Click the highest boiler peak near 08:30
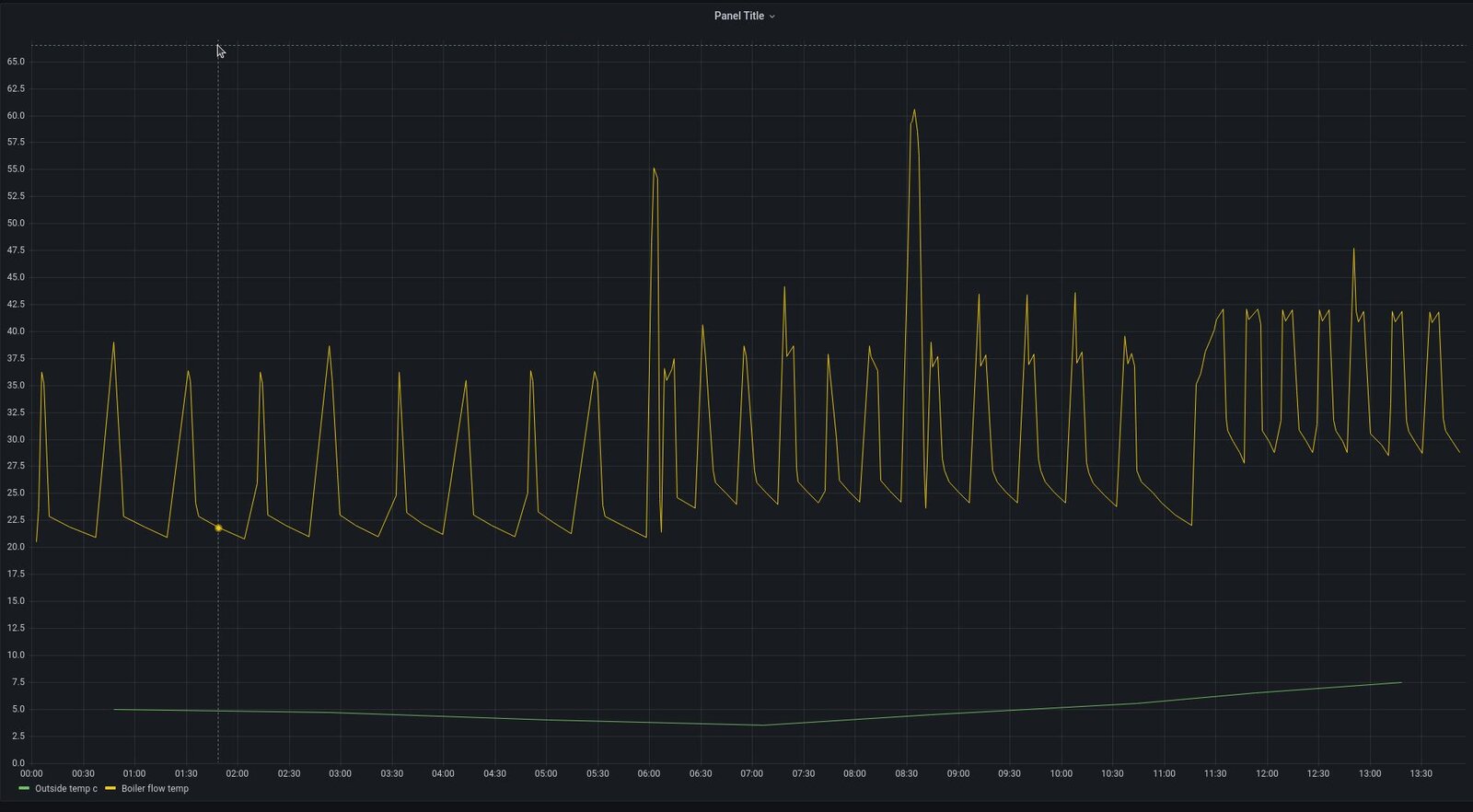This screenshot has width=1473, height=812. 914,110
